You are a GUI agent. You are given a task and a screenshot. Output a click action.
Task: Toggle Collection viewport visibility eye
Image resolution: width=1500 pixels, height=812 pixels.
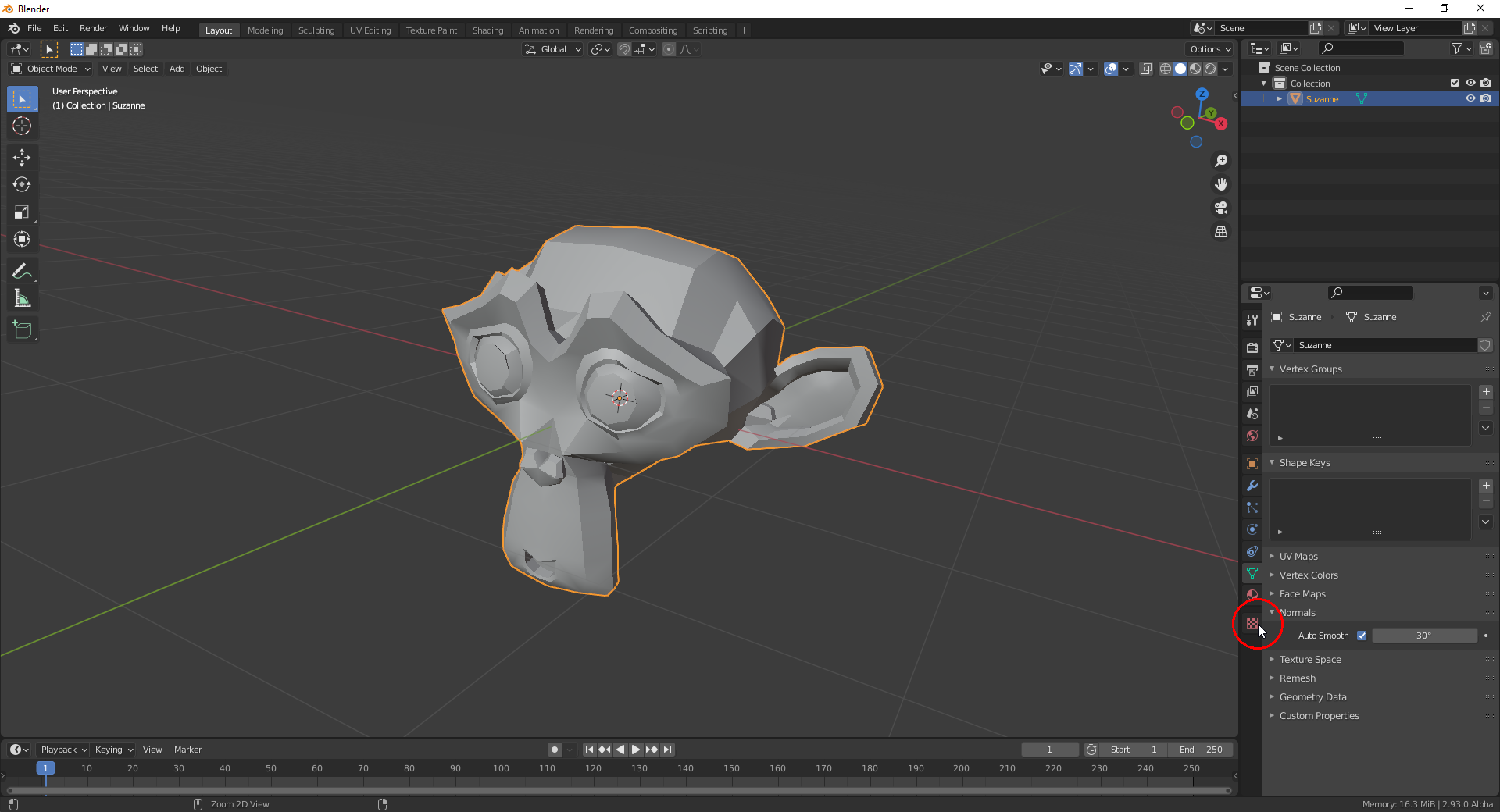click(x=1470, y=84)
